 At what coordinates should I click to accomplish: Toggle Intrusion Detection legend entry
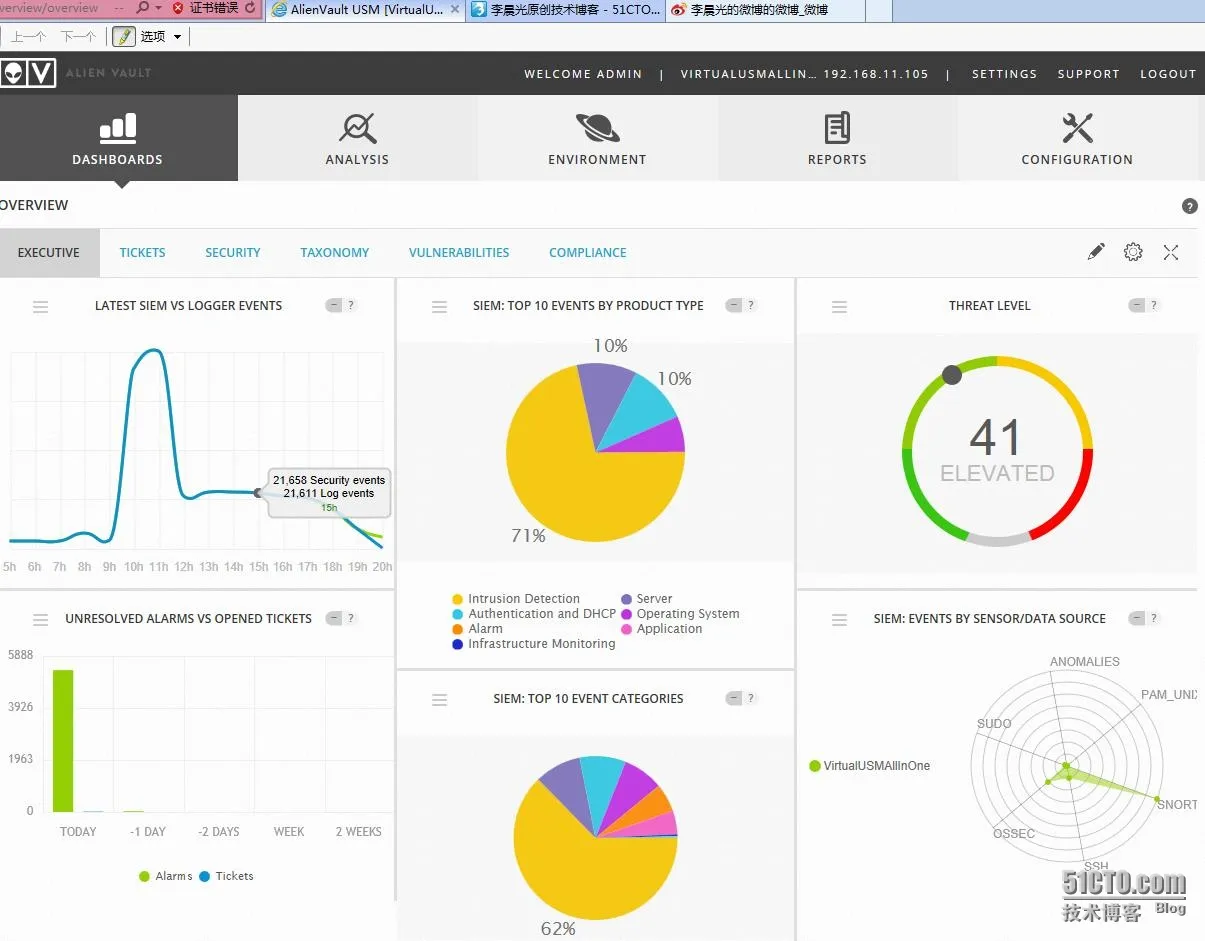(x=516, y=599)
